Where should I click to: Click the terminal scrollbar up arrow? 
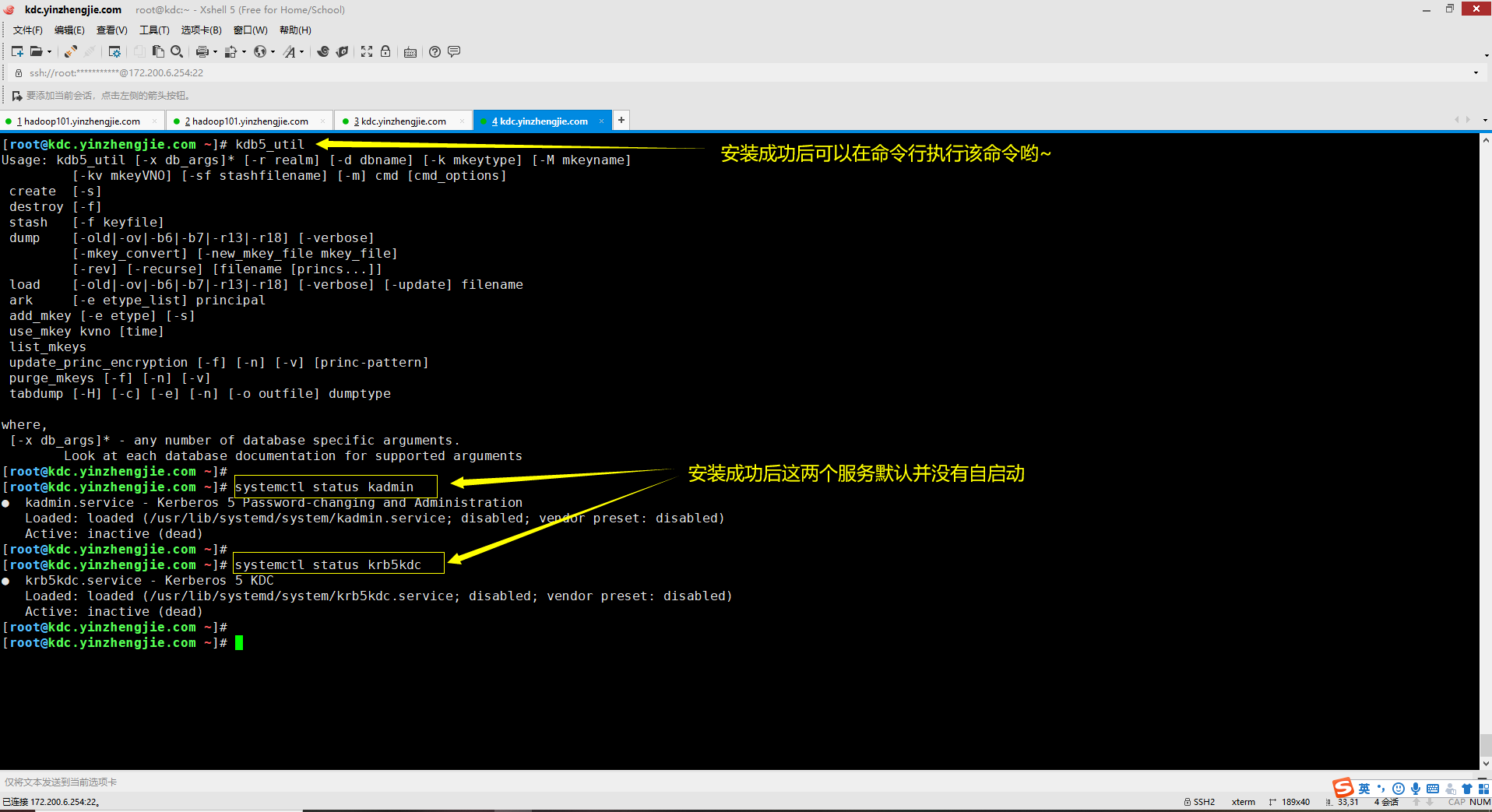[x=1486, y=141]
